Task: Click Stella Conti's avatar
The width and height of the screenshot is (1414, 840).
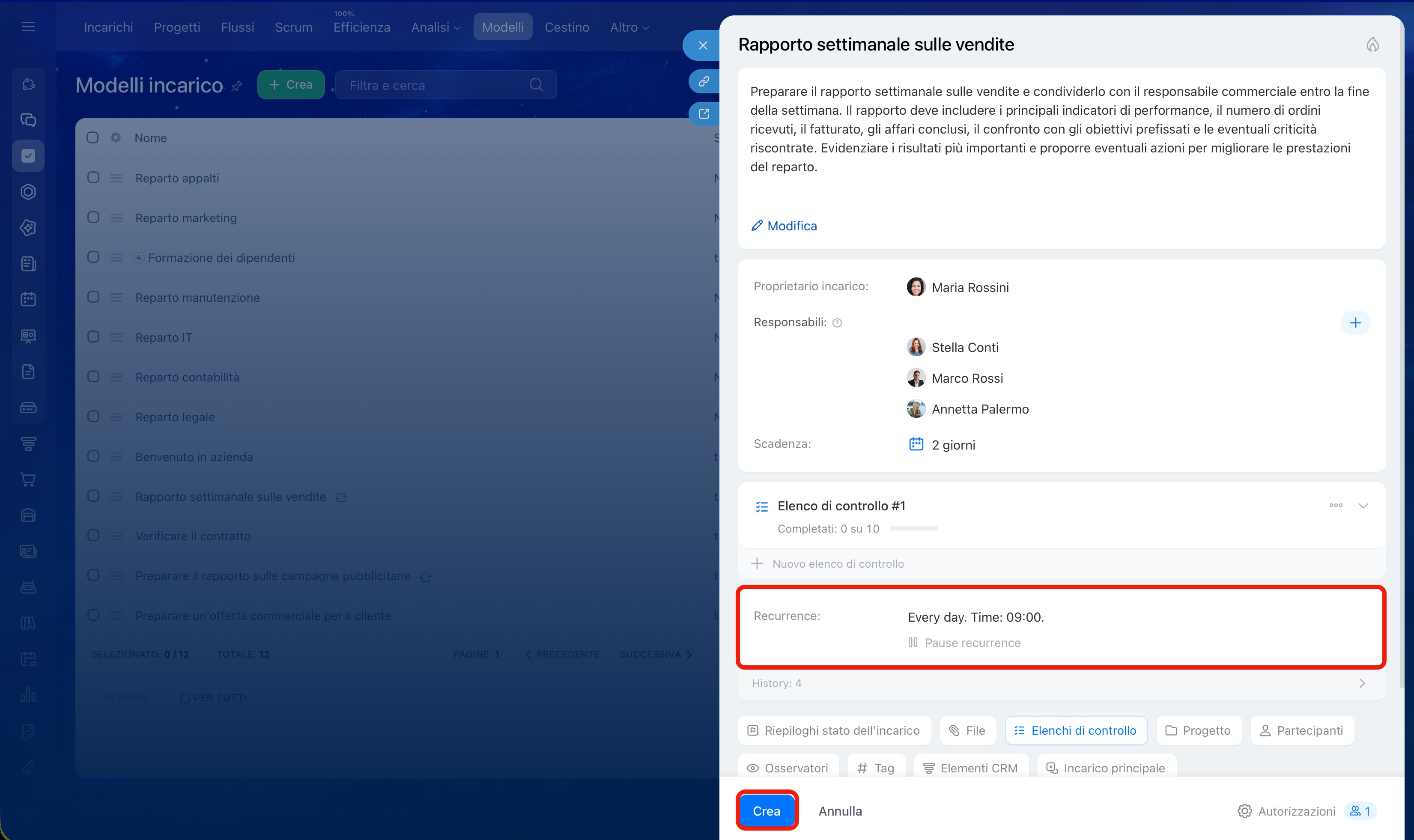Action: (916, 347)
